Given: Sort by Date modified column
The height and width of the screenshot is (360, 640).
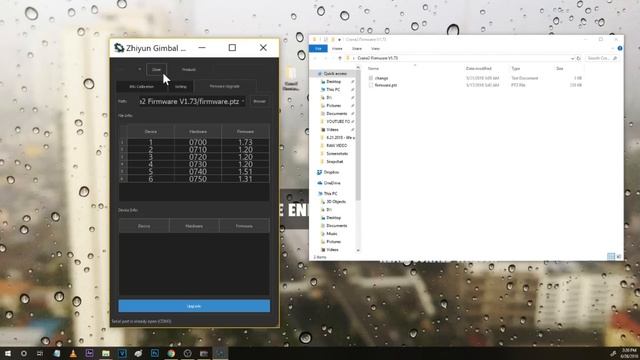Looking at the screenshot, I should (478, 69).
